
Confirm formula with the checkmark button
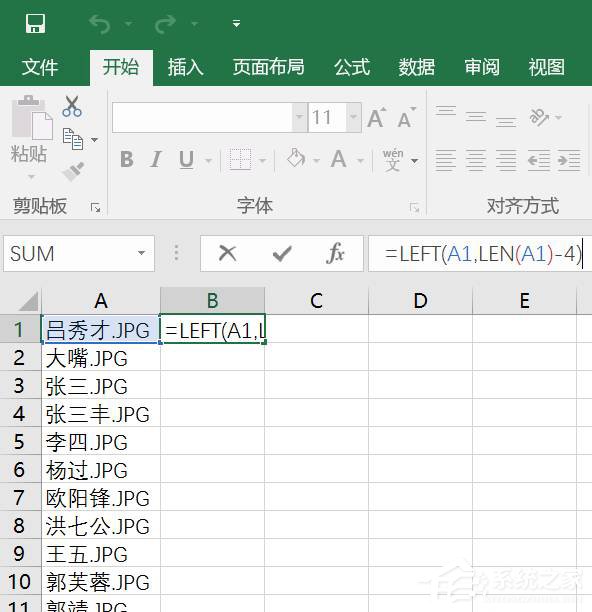point(282,253)
